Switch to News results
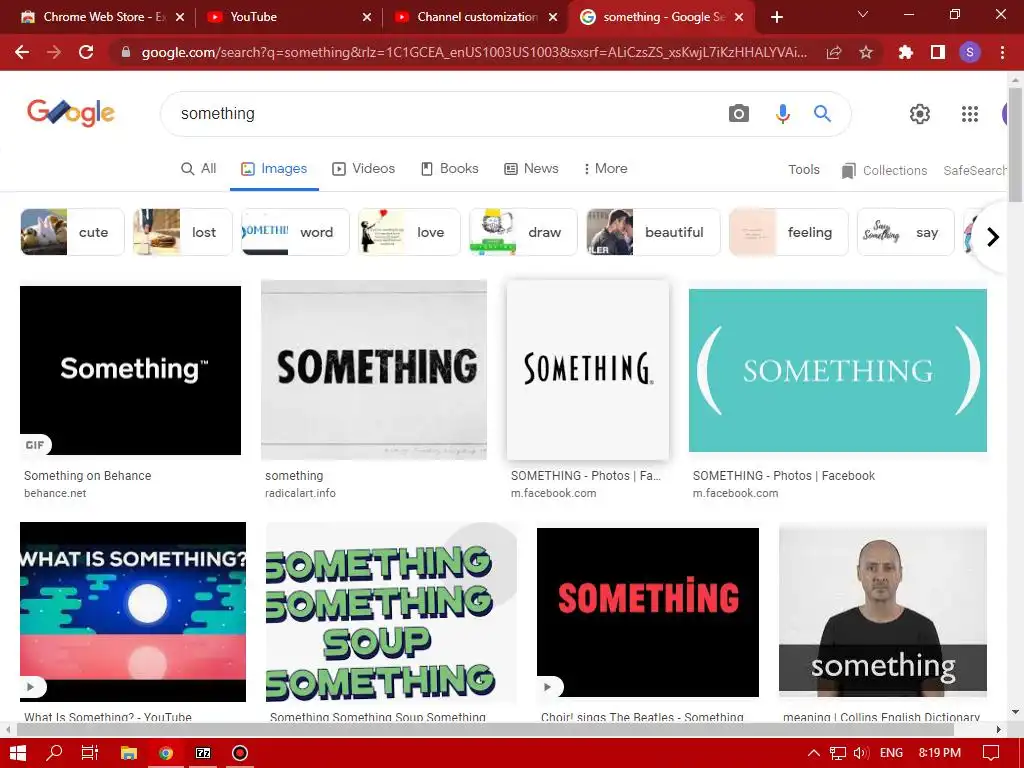 point(531,168)
